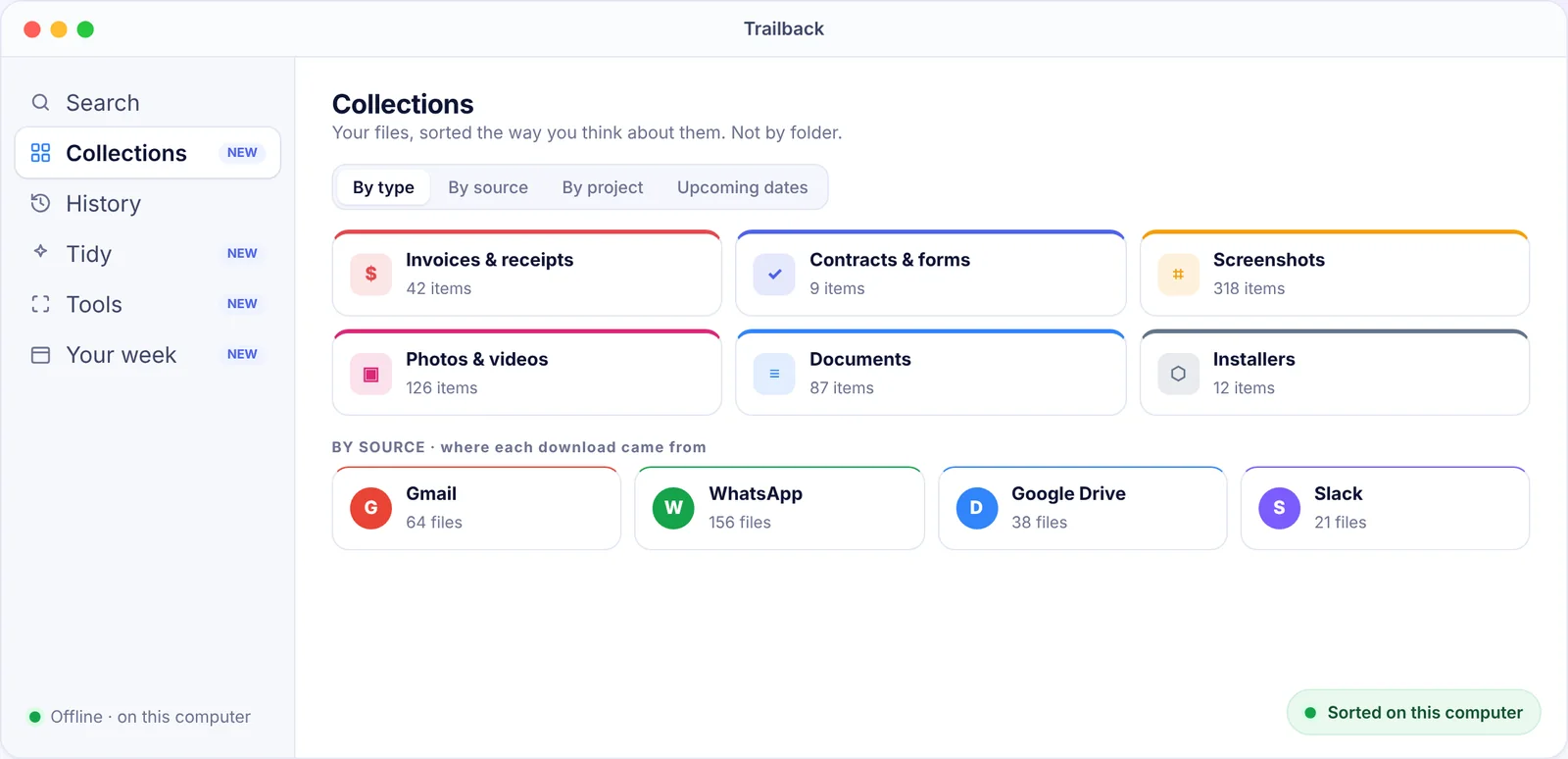The width and height of the screenshot is (1568, 759).
Task: Click the Tools bracket icon
Action: point(40,304)
